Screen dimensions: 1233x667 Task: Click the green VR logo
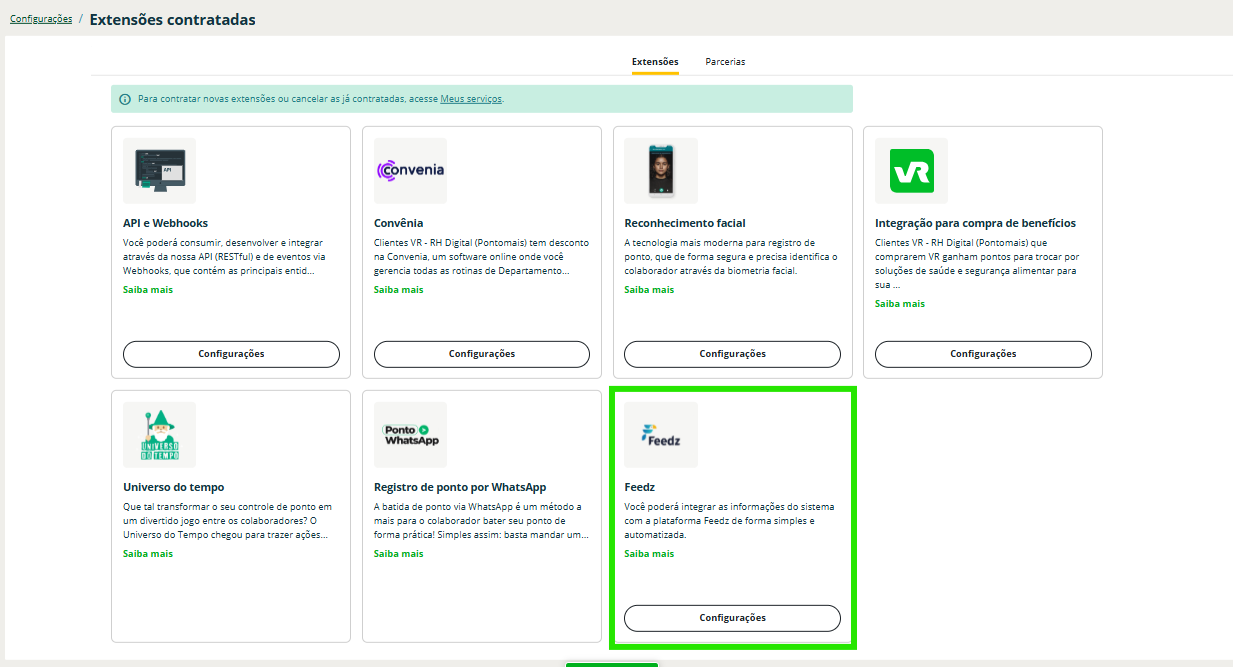tap(911, 171)
